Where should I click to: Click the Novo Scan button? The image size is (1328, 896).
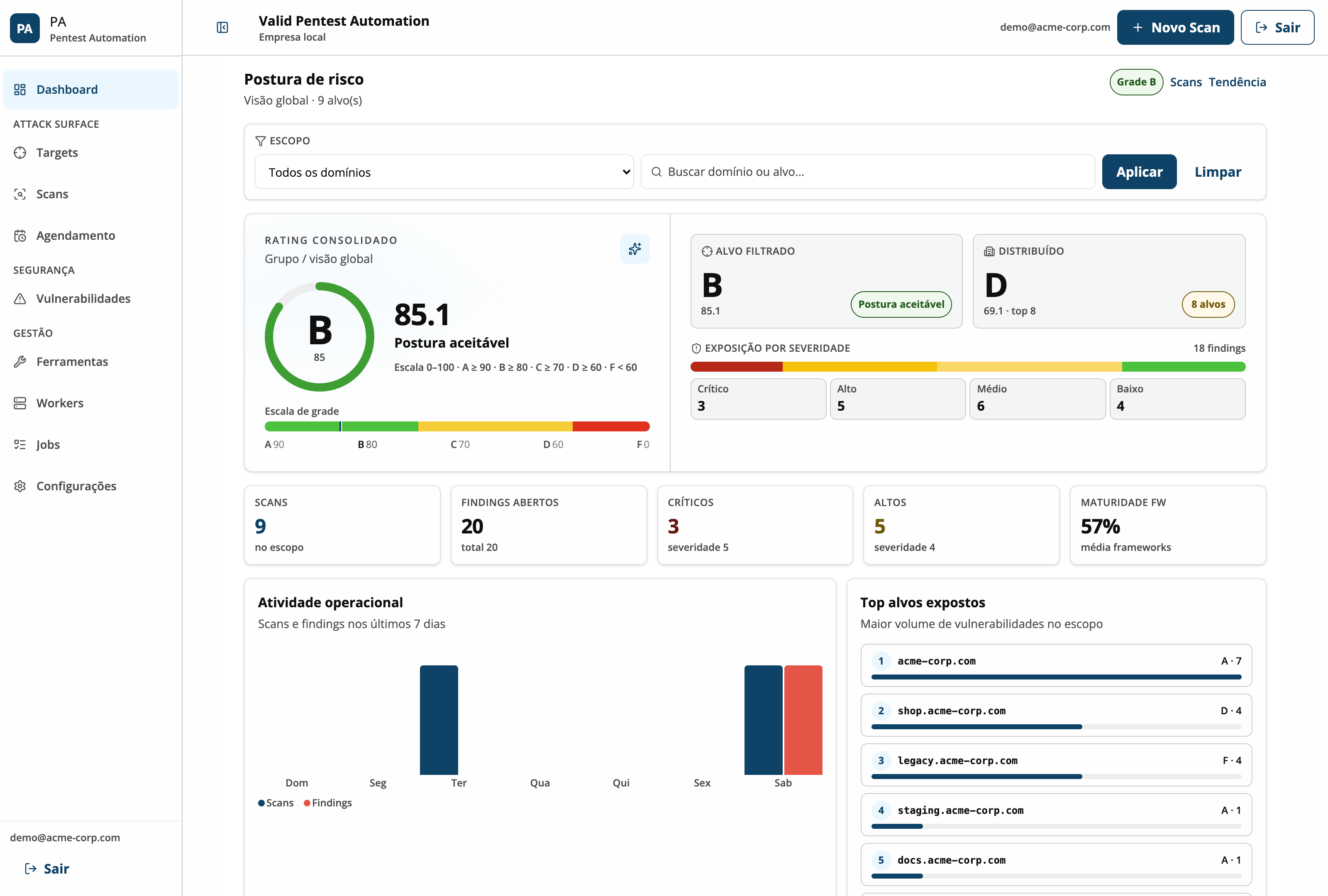[1175, 27]
